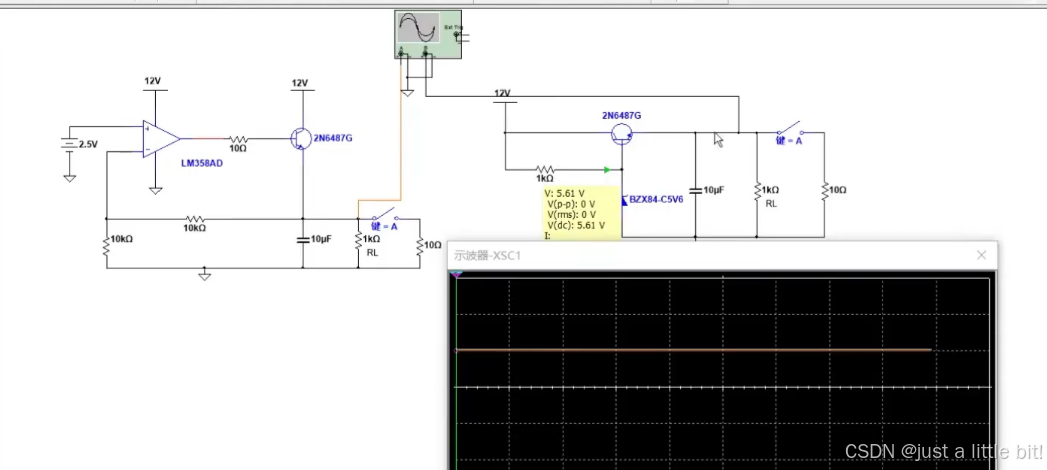Click the oscilloscope's channel B terminal
The height and width of the screenshot is (470, 1047).
point(425,52)
